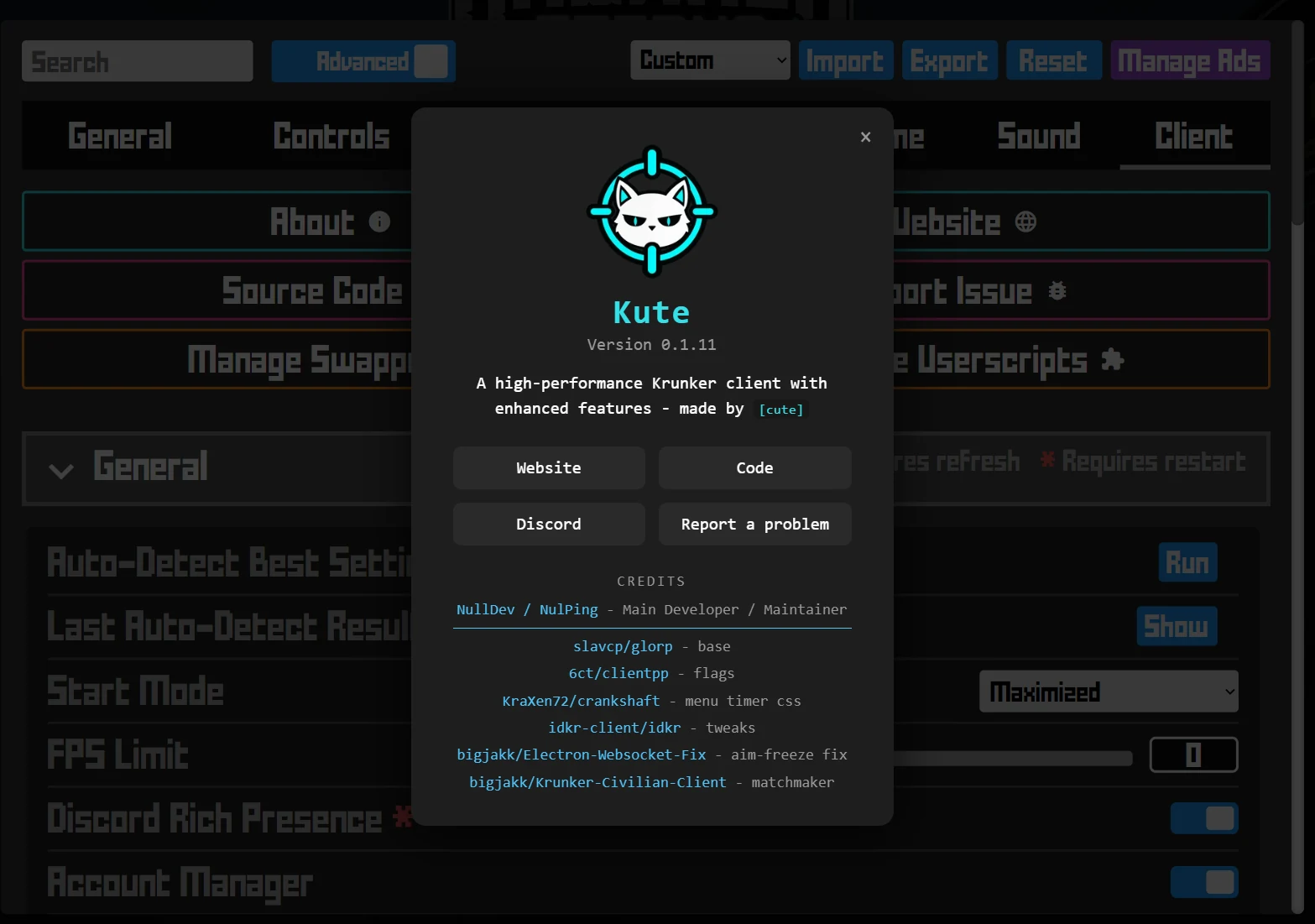Open NullDev / NulPing credit link
This screenshot has width=1315, height=924.
pos(527,609)
